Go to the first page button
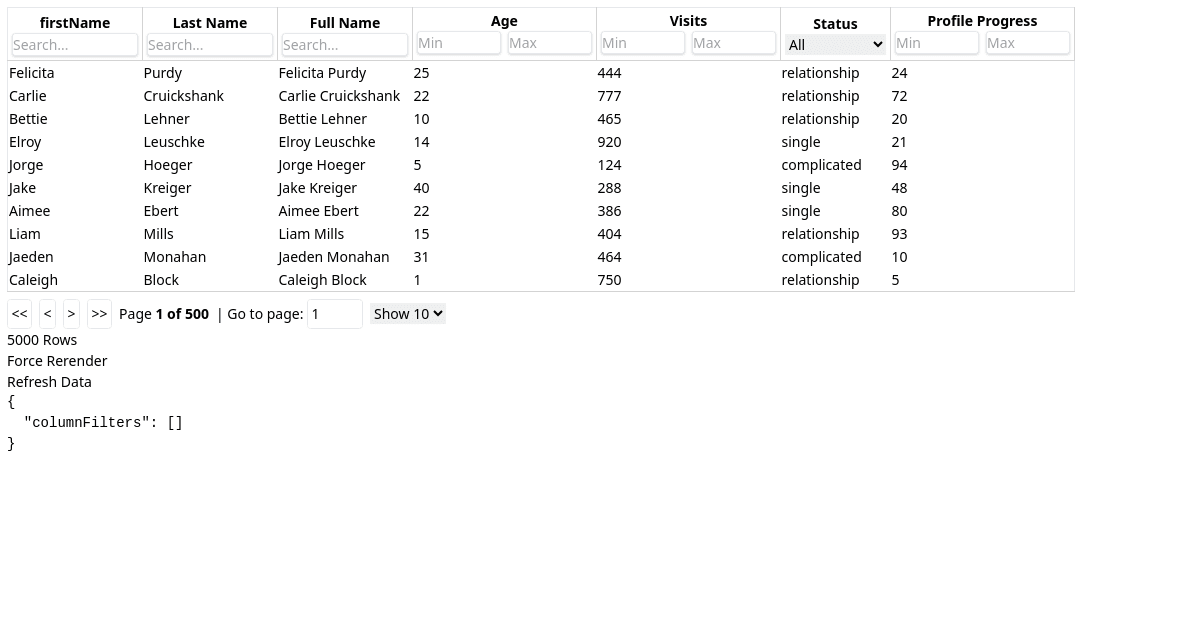This screenshot has height=630, width=1200. [19, 314]
